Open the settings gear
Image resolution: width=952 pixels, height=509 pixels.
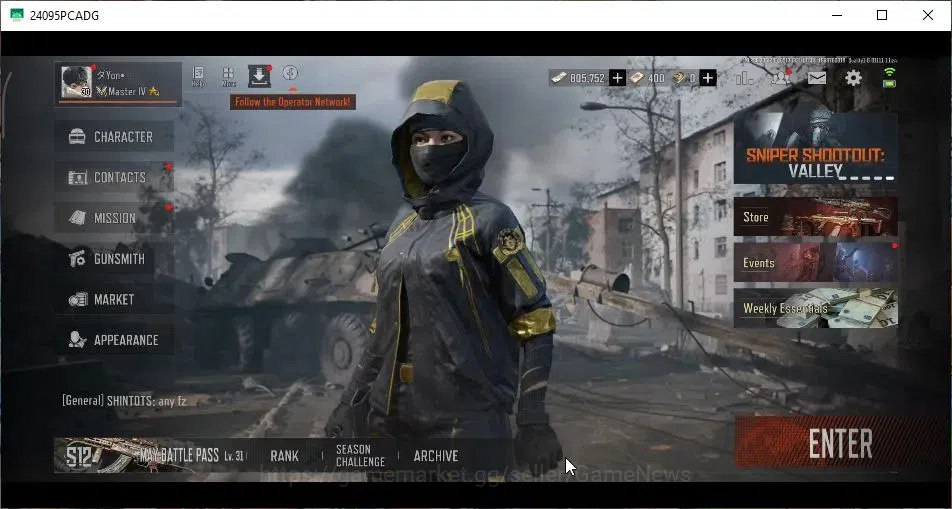point(853,78)
